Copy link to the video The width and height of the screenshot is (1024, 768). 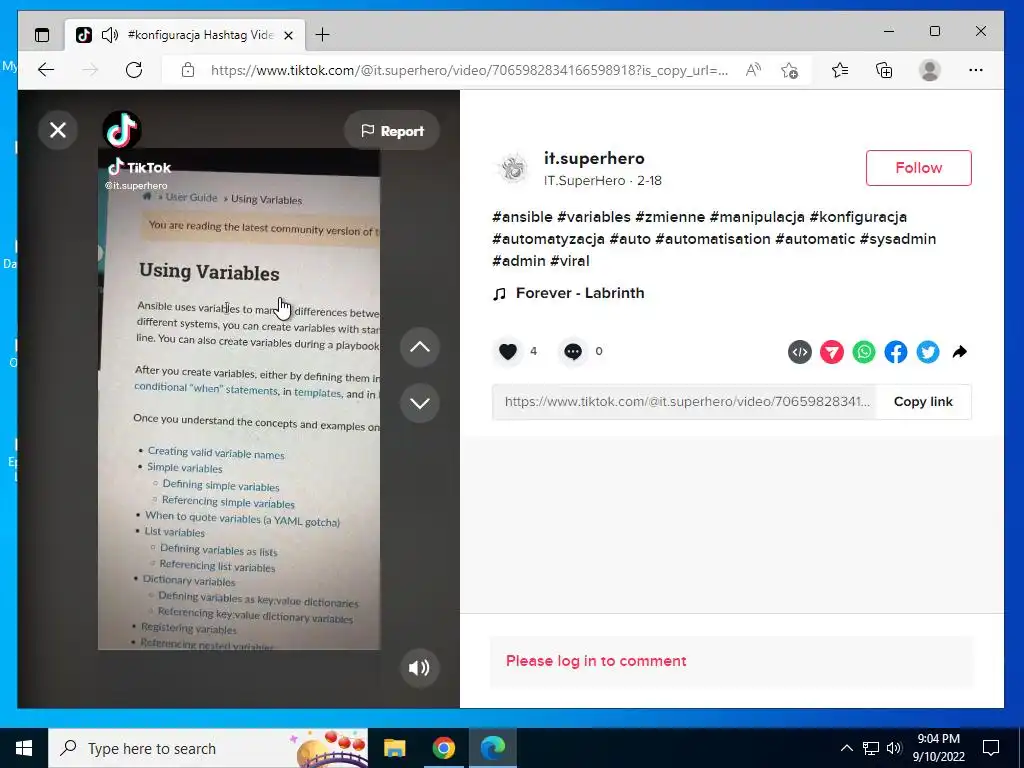click(923, 402)
